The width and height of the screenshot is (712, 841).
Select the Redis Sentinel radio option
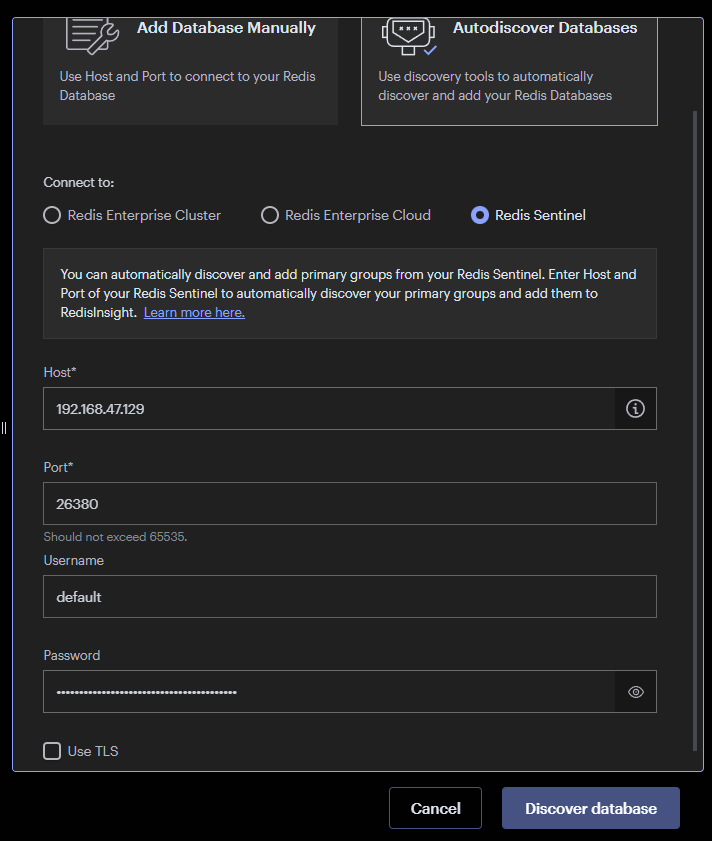(x=480, y=215)
